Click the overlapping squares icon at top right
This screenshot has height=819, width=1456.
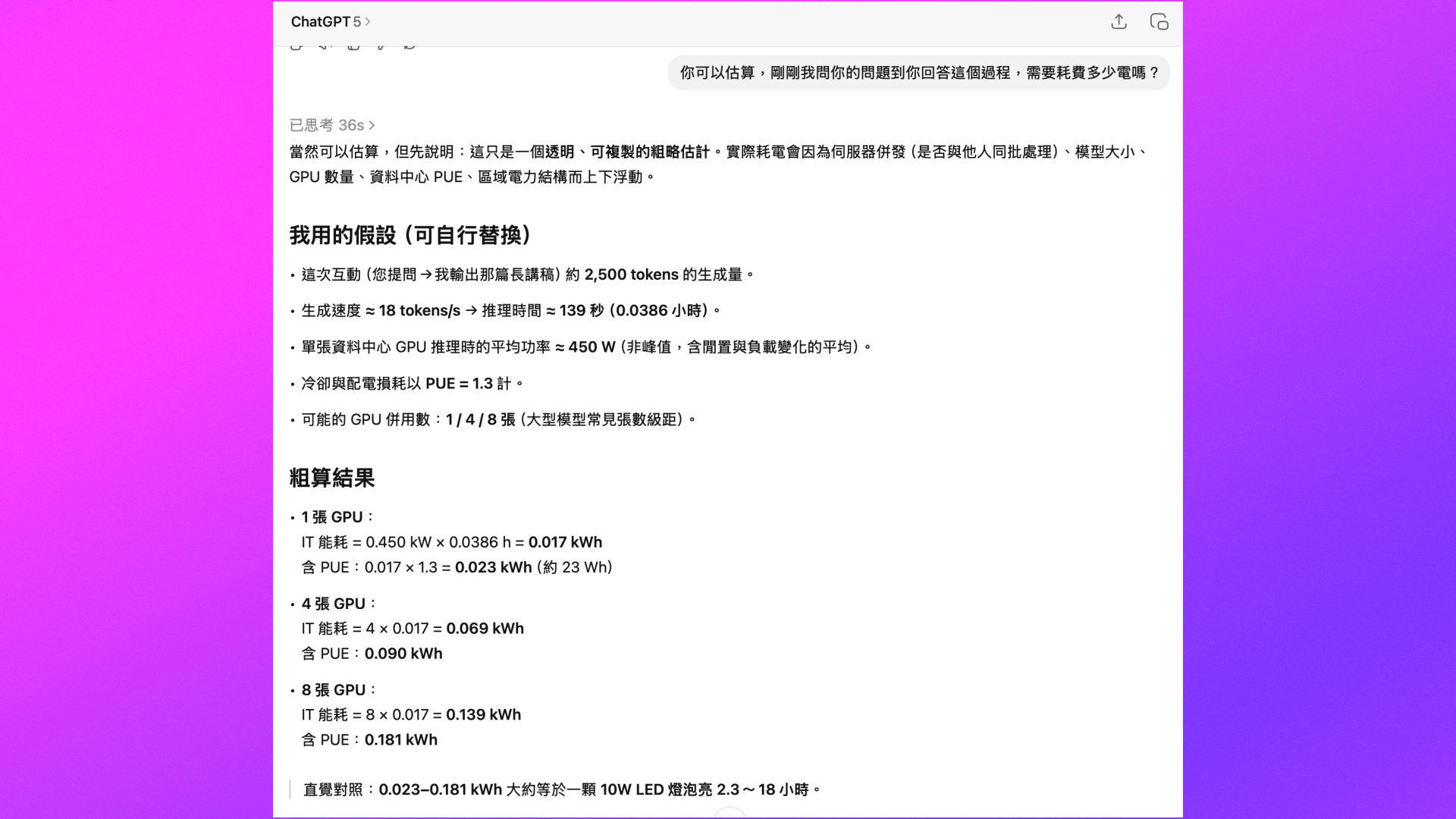(1159, 22)
